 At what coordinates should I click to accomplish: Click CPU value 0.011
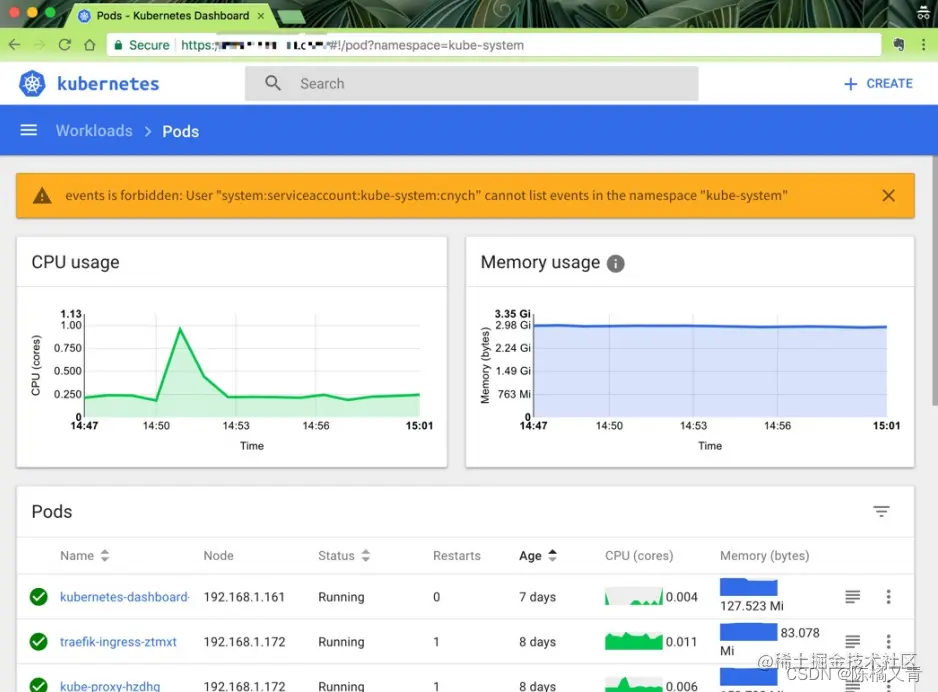click(x=681, y=642)
